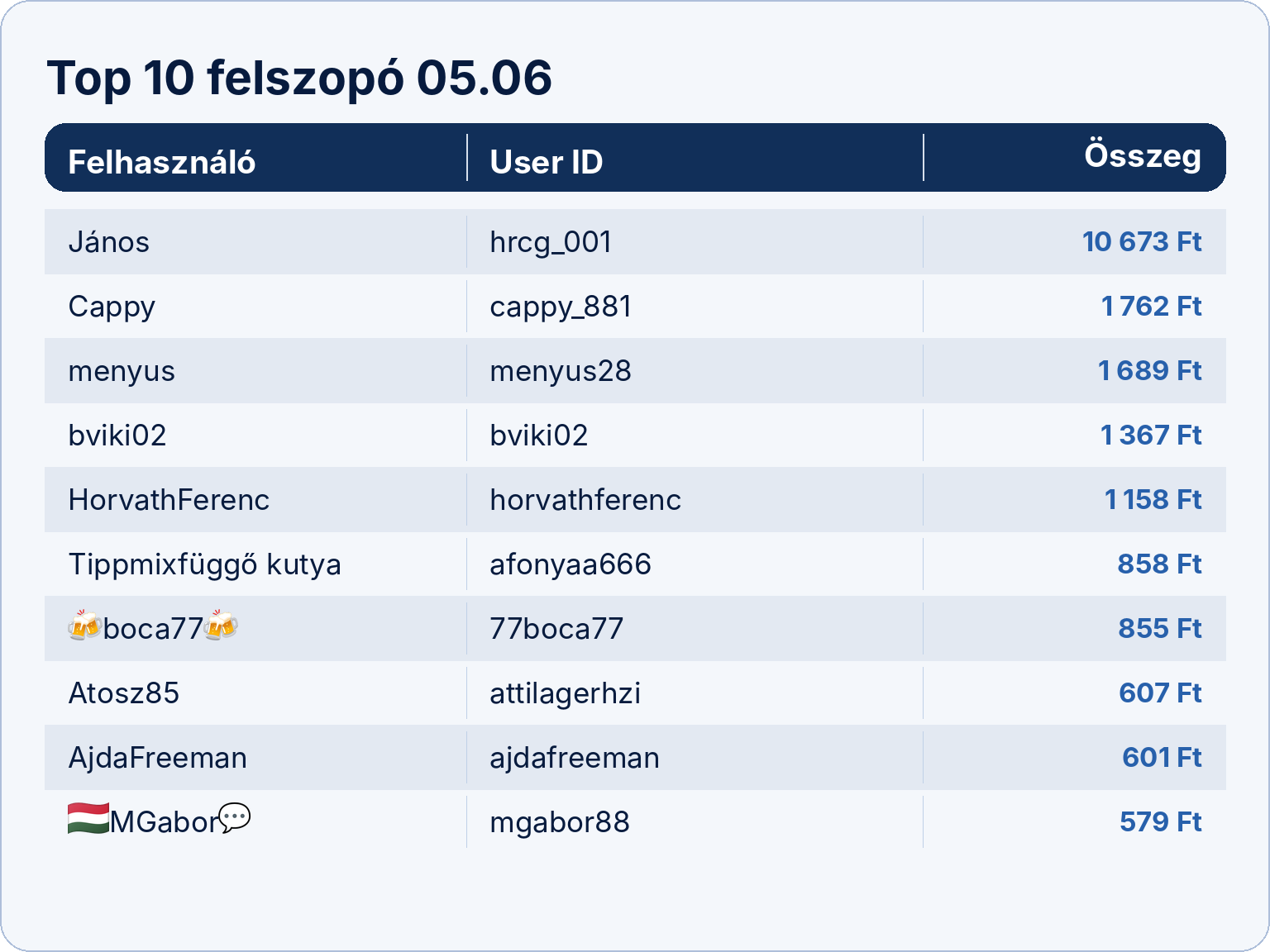Image resolution: width=1270 pixels, height=952 pixels.
Task: Click the speech bubble icon after MGabor
Action: coord(235,818)
